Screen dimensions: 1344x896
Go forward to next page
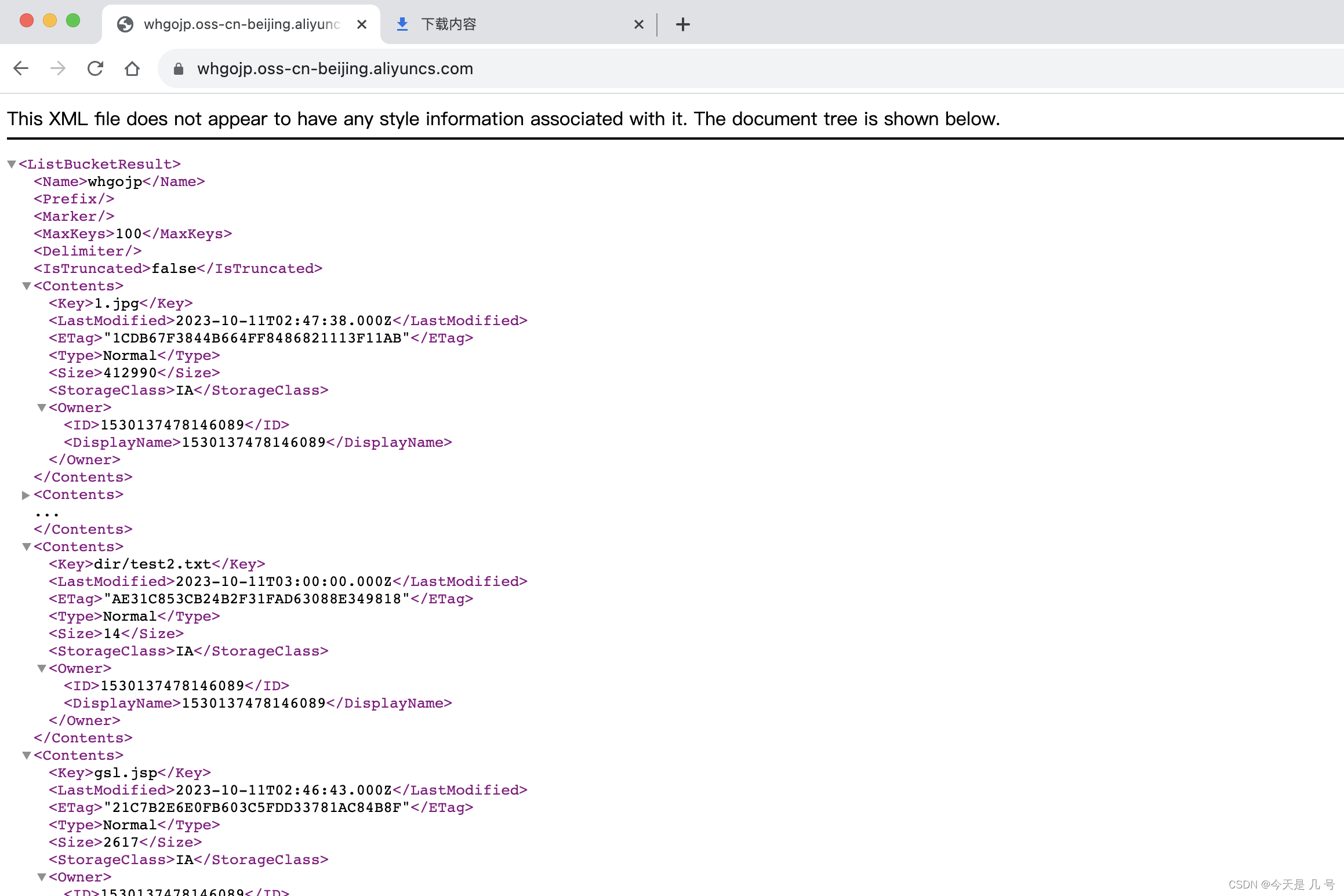click(x=58, y=68)
